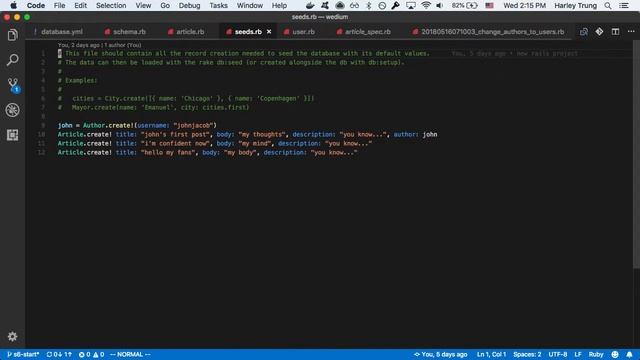Click the text "i'm confident now" on line 11
640x360 pixels.
[x=176, y=143]
